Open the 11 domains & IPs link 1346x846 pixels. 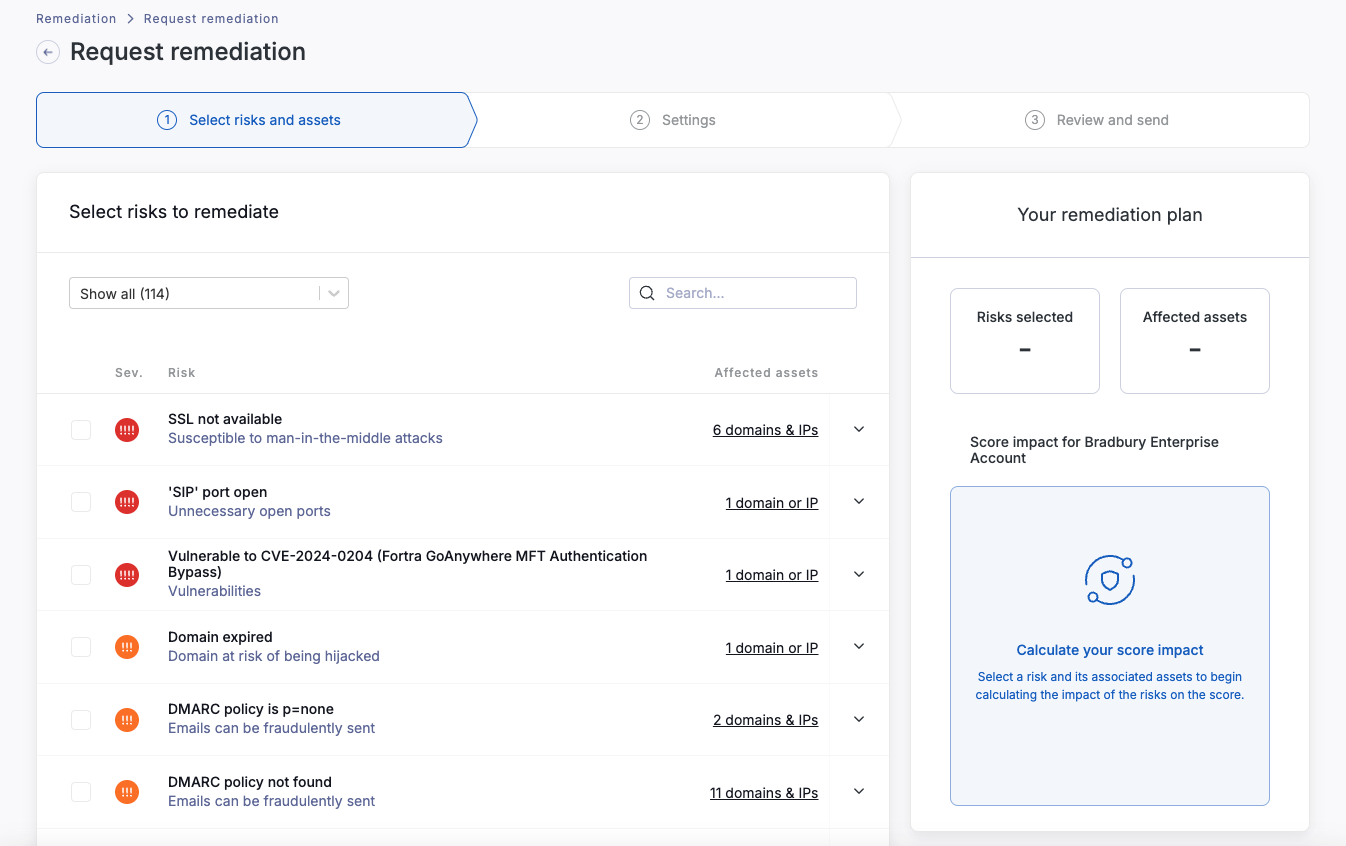pyautogui.click(x=764, y=793)
